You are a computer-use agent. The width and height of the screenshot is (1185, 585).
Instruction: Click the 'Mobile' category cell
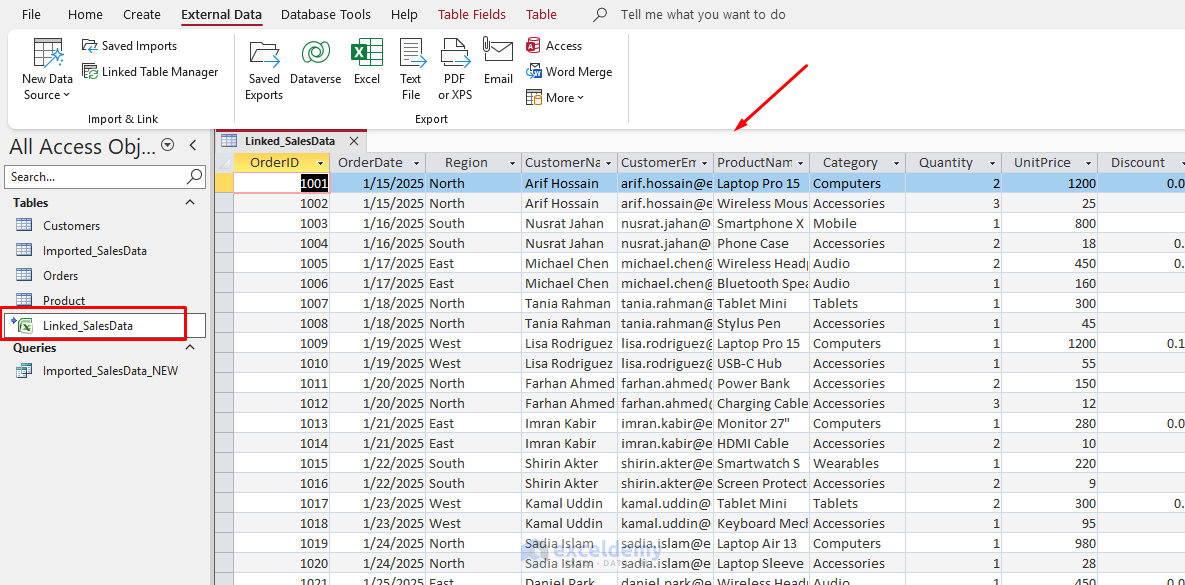(858, 223)
